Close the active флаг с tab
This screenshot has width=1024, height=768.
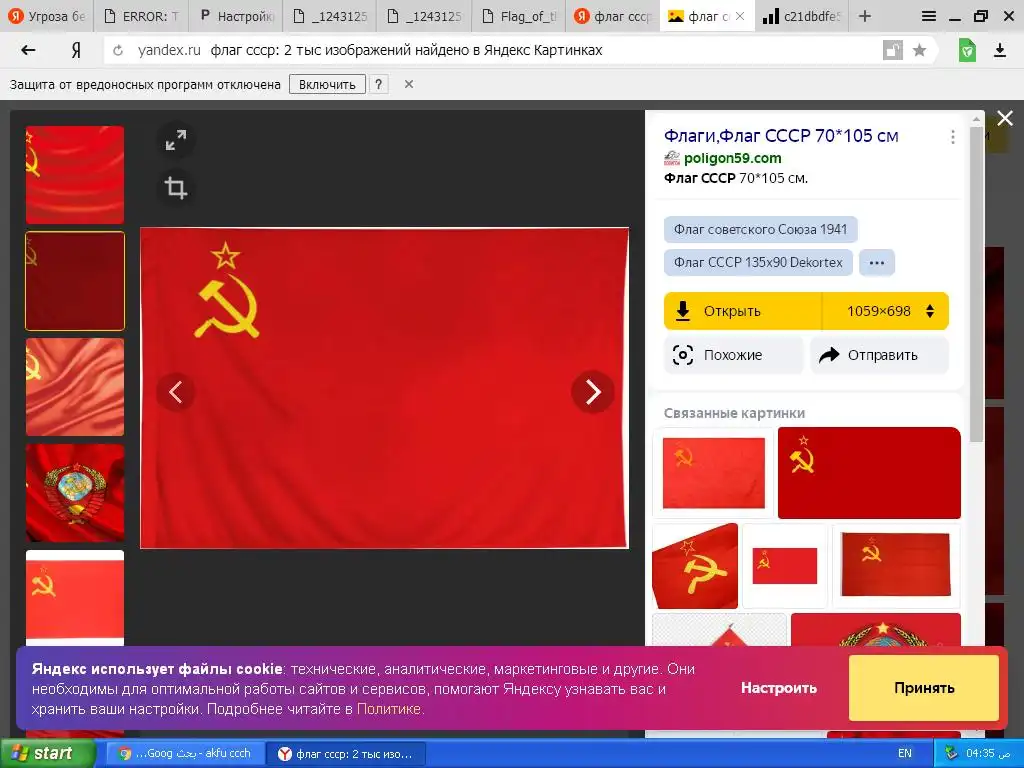click(740, 16)
